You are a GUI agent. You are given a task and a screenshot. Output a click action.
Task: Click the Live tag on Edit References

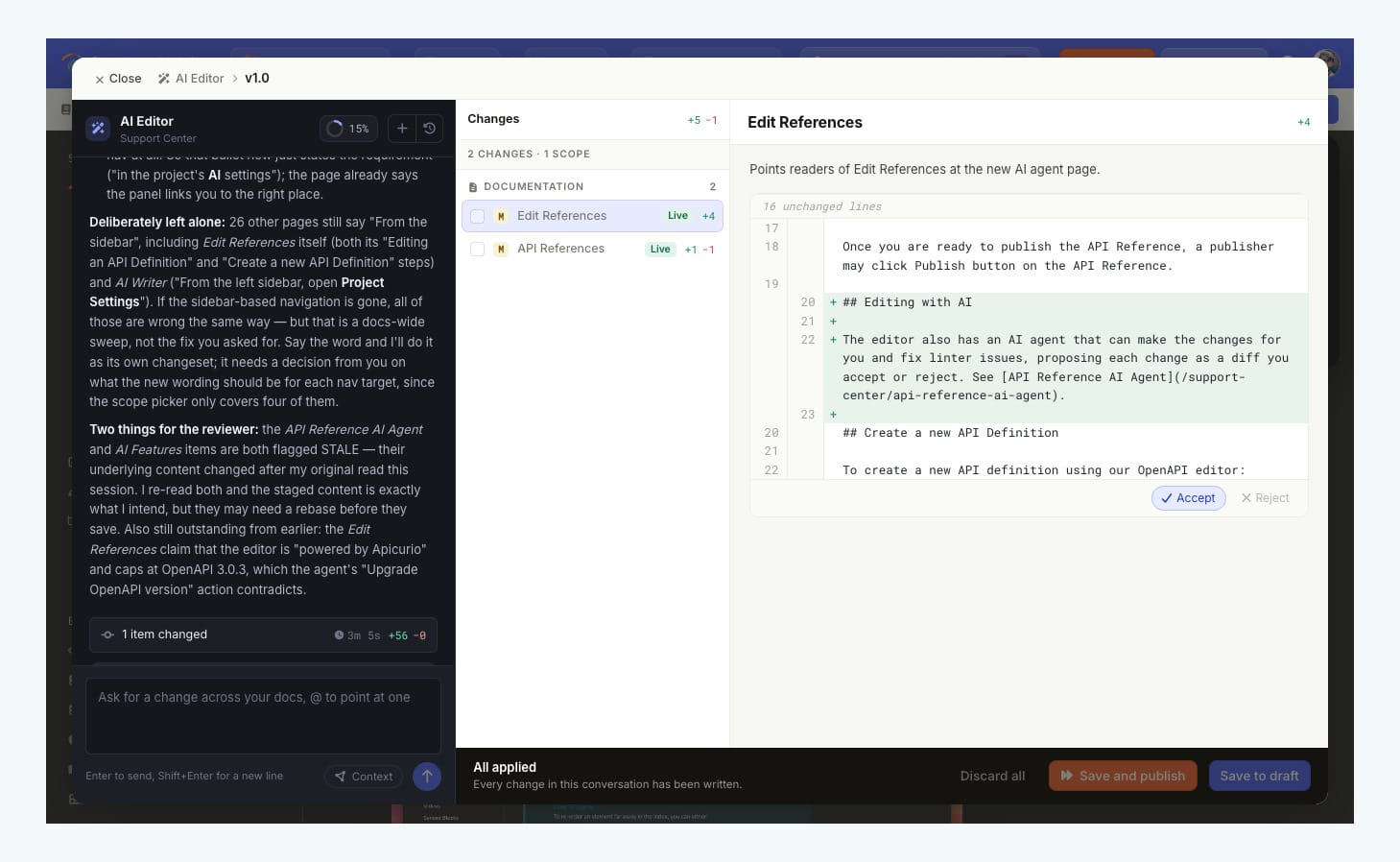[x=677, y=216]
